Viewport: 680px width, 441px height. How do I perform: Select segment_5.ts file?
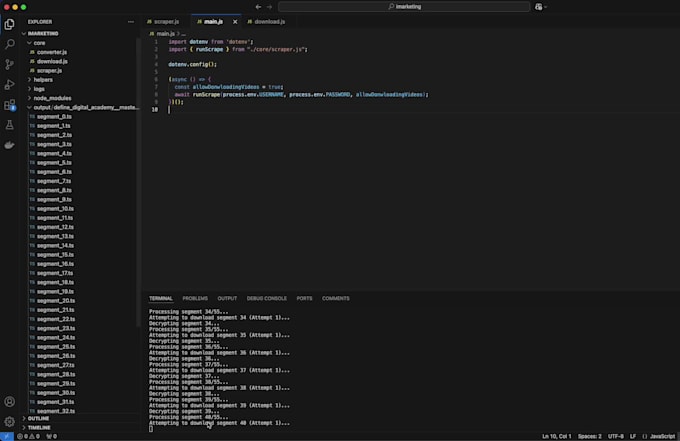pyautogui.click(x=54, y=163)
